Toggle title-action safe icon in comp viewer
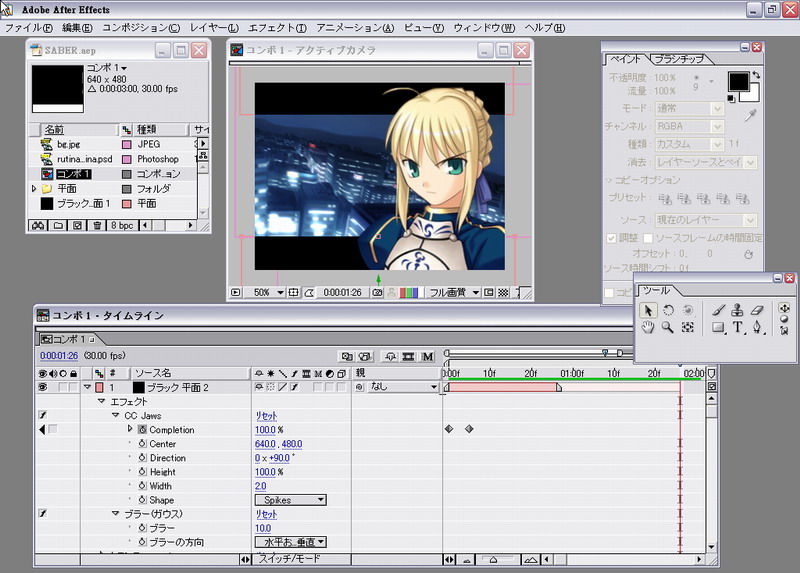 point(293,292)
